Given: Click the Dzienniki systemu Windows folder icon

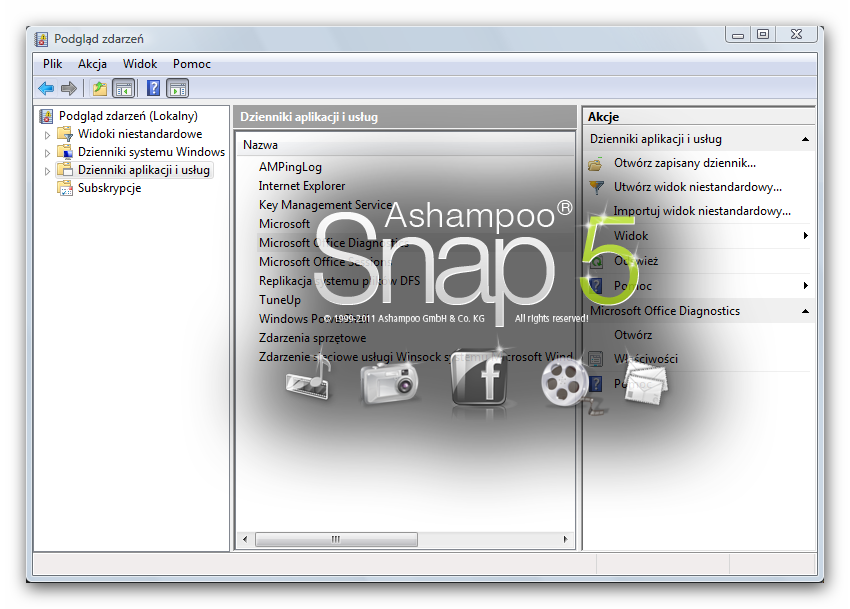Looking at the screenshot, I should pyautogui.click(x=65, y=151).
